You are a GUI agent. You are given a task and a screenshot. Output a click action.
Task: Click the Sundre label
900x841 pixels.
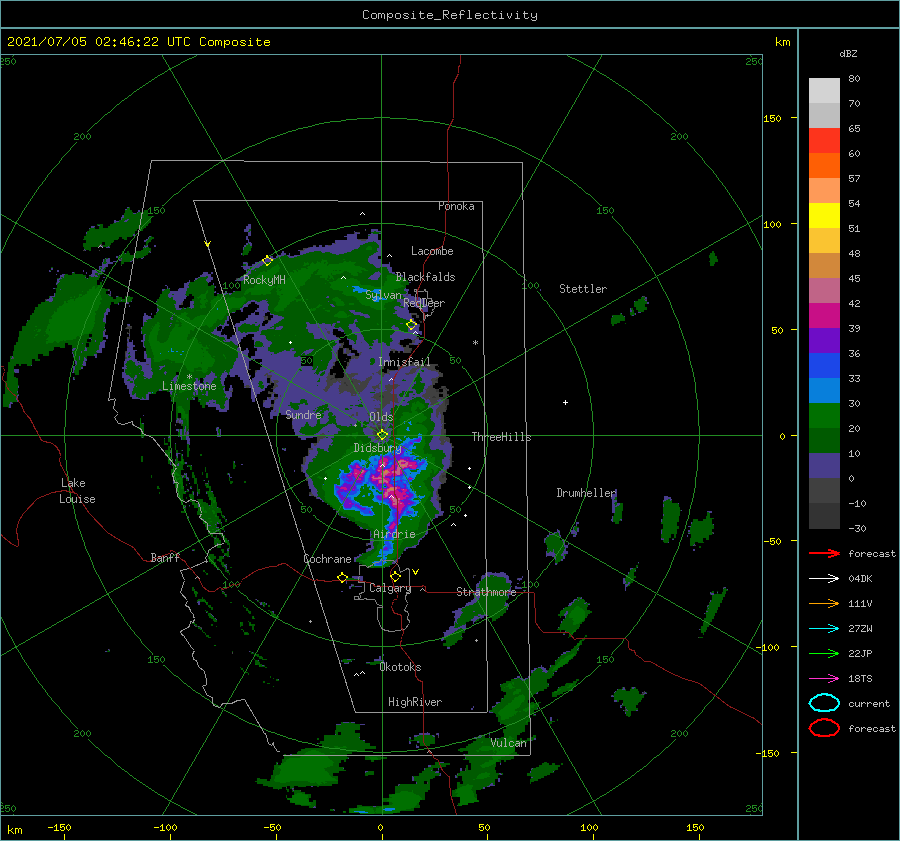point(304,414)
